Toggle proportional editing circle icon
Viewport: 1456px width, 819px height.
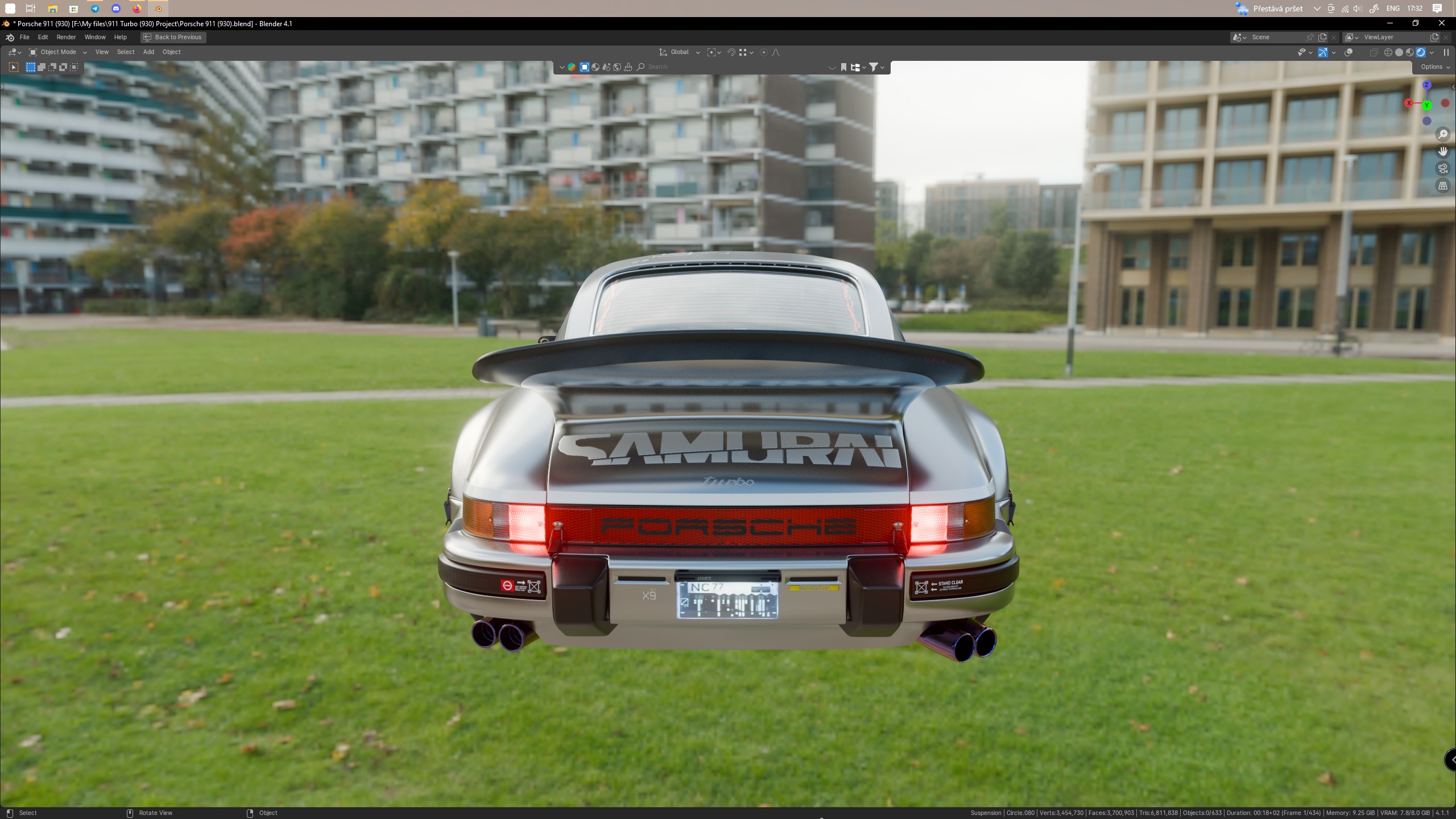[x=764, y=52]
